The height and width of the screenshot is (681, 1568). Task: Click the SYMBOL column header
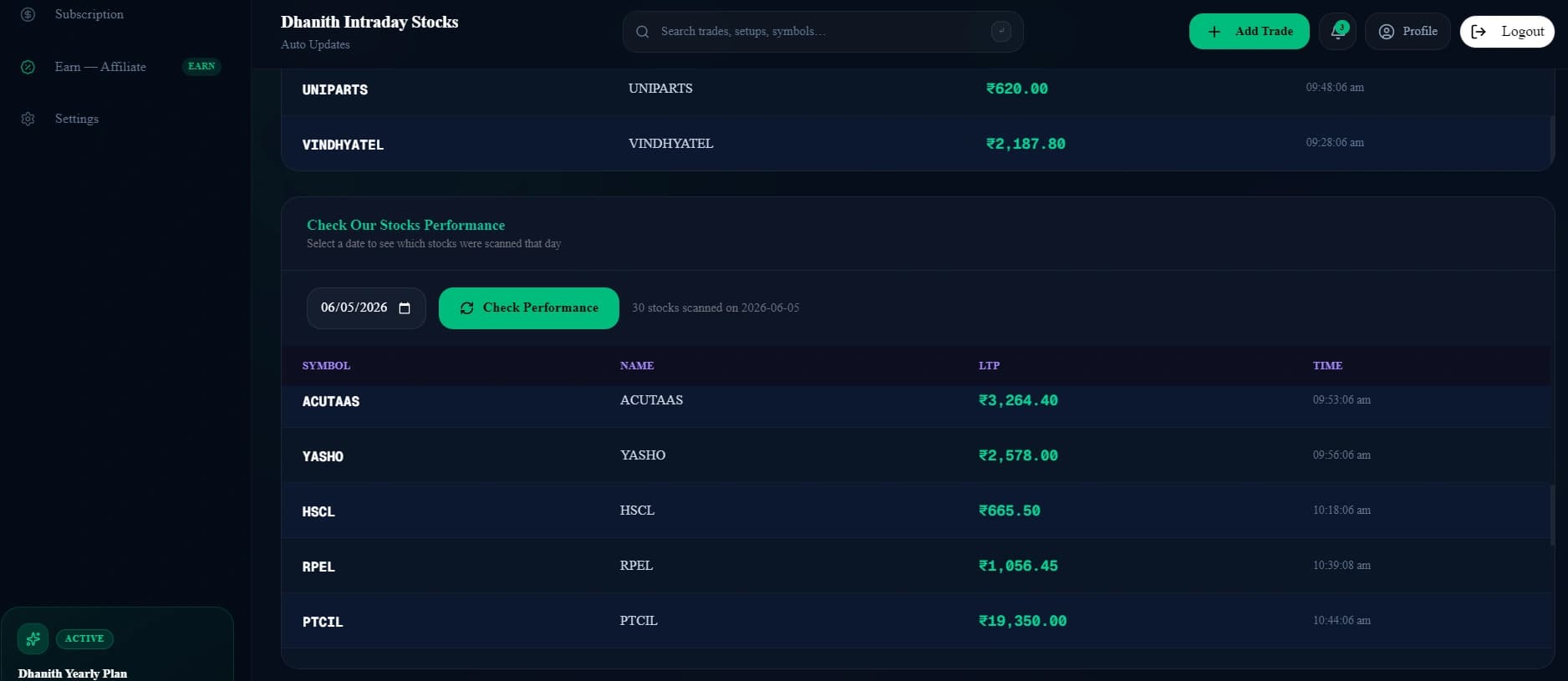pos(326,366)
